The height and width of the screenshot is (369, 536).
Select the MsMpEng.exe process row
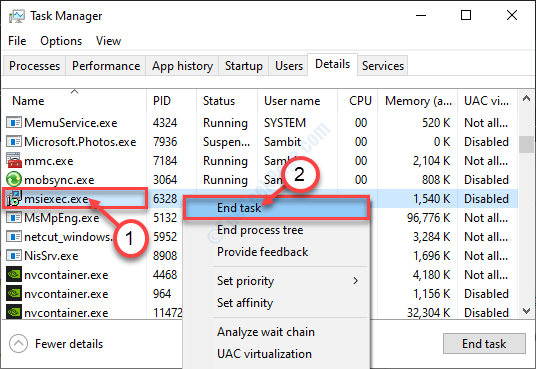[260, 218]
